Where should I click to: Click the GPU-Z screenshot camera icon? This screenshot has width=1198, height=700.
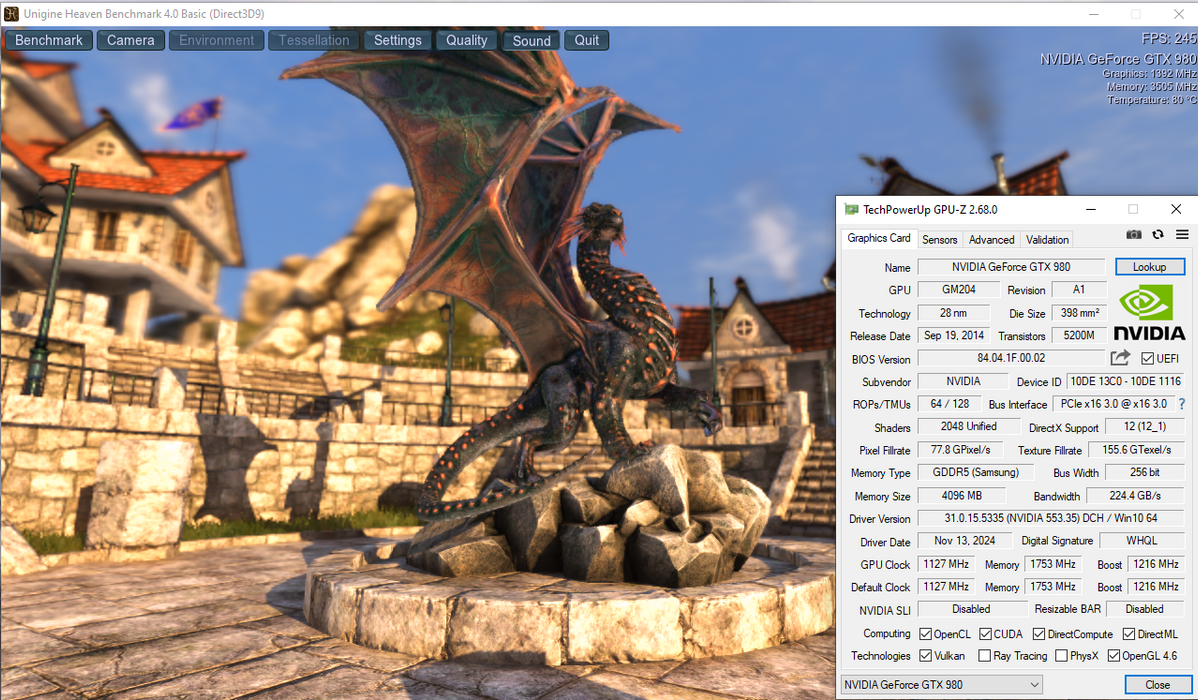point(1133,234)
